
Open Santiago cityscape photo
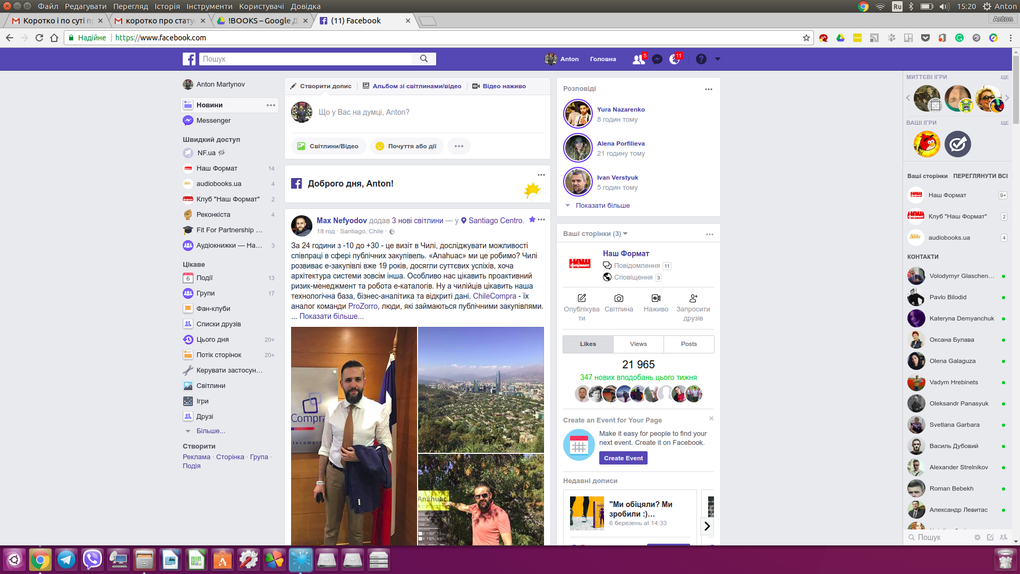(x=481, y=389)
